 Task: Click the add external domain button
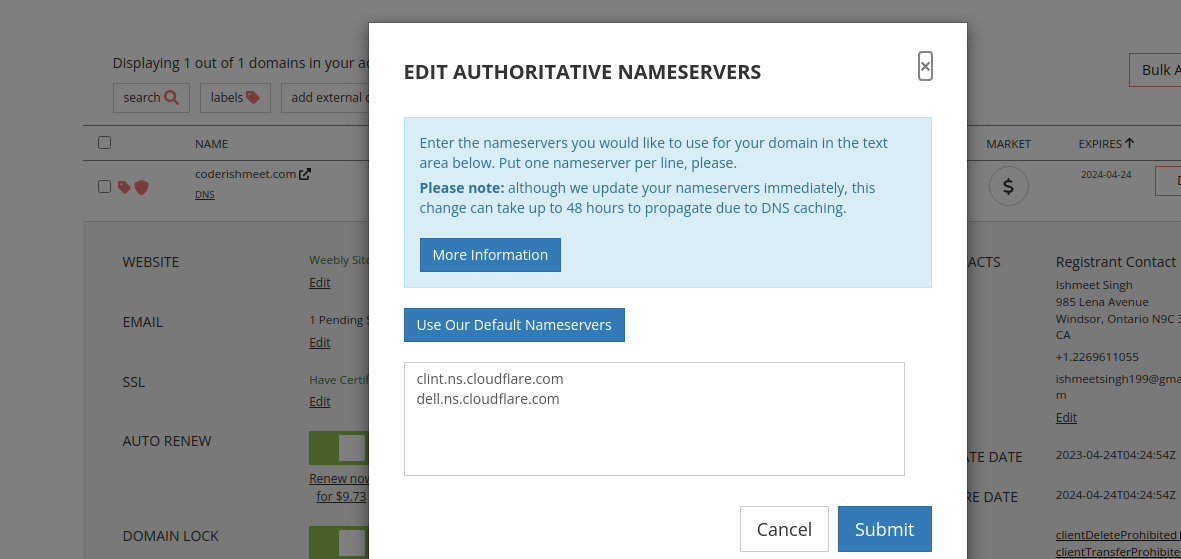325,97
